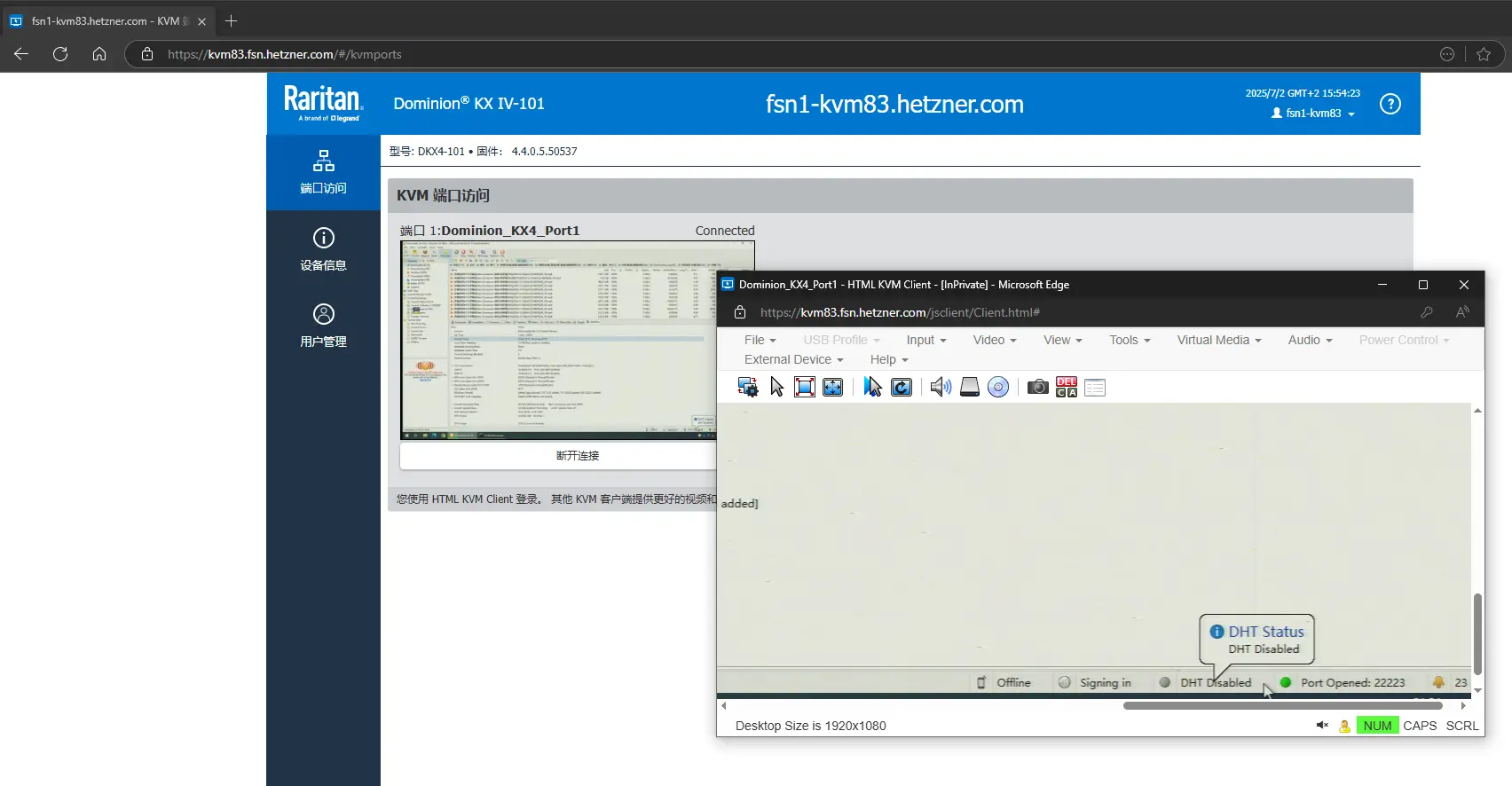The image size is (1512, 786).
Task: Click the scroll right arrow in KVM client
Action: tap(1463, 706)
